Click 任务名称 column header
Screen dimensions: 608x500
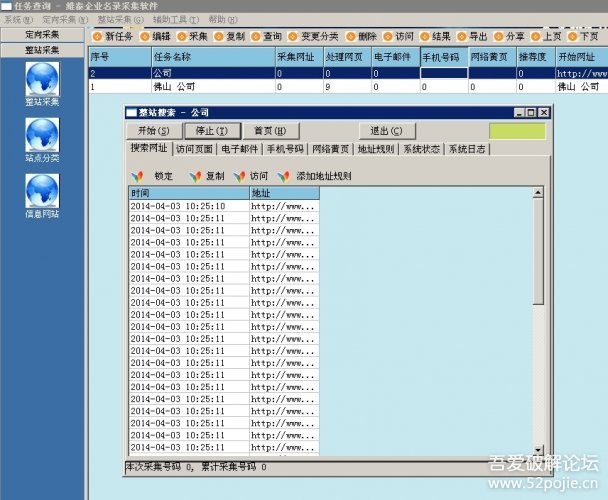[x=213, y=57]
